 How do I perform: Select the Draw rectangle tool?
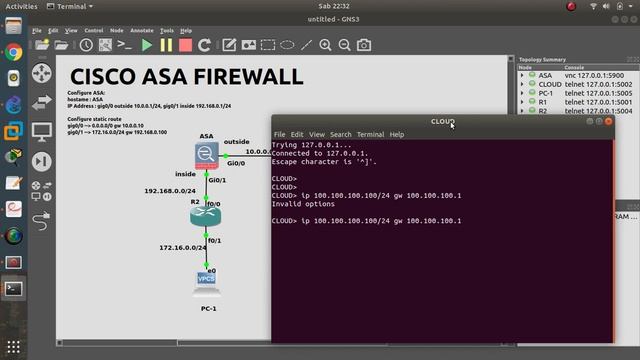pyautogui.click(x=268, y=45)
